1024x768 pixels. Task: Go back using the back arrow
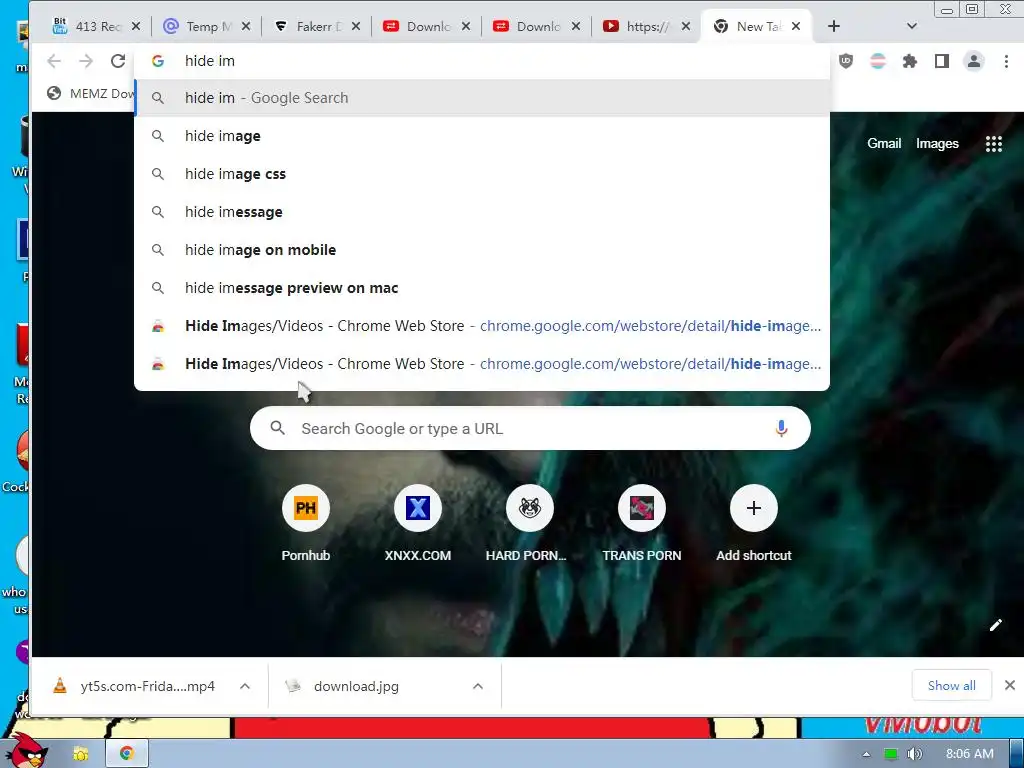[x=54, y=61]
